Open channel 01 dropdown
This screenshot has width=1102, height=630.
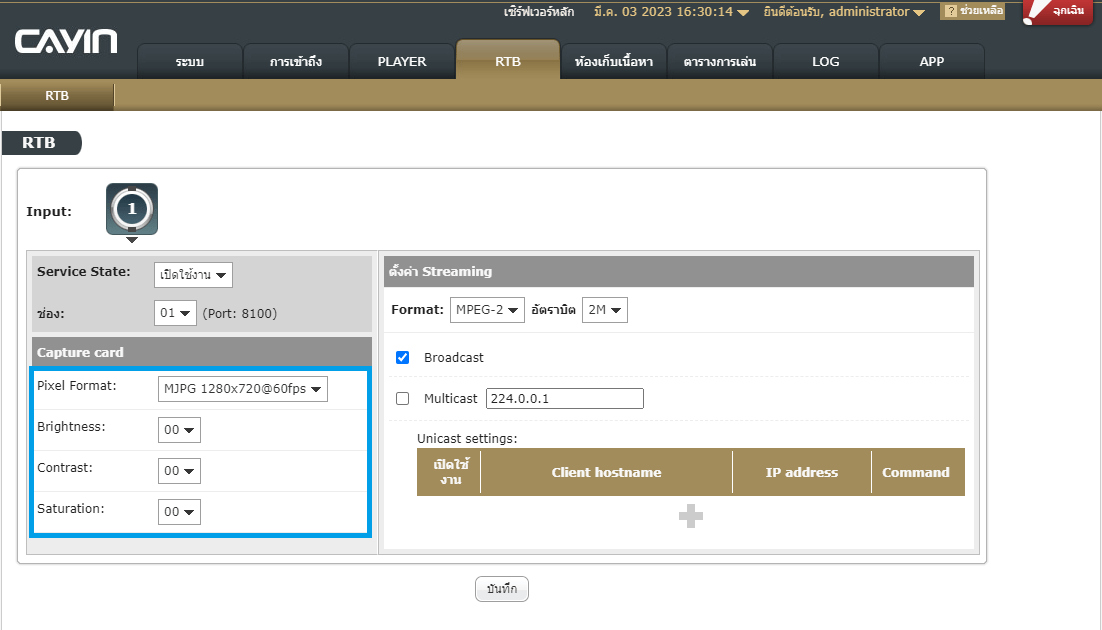coord(175,313)
